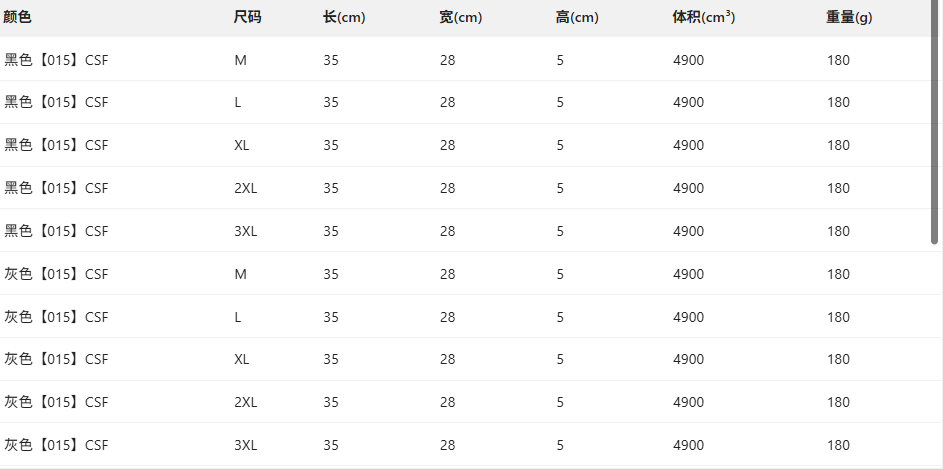The image size is (943, 469).
Task: Click the 2XL size cell for 黑色
Action: click(x=246, y=188)
